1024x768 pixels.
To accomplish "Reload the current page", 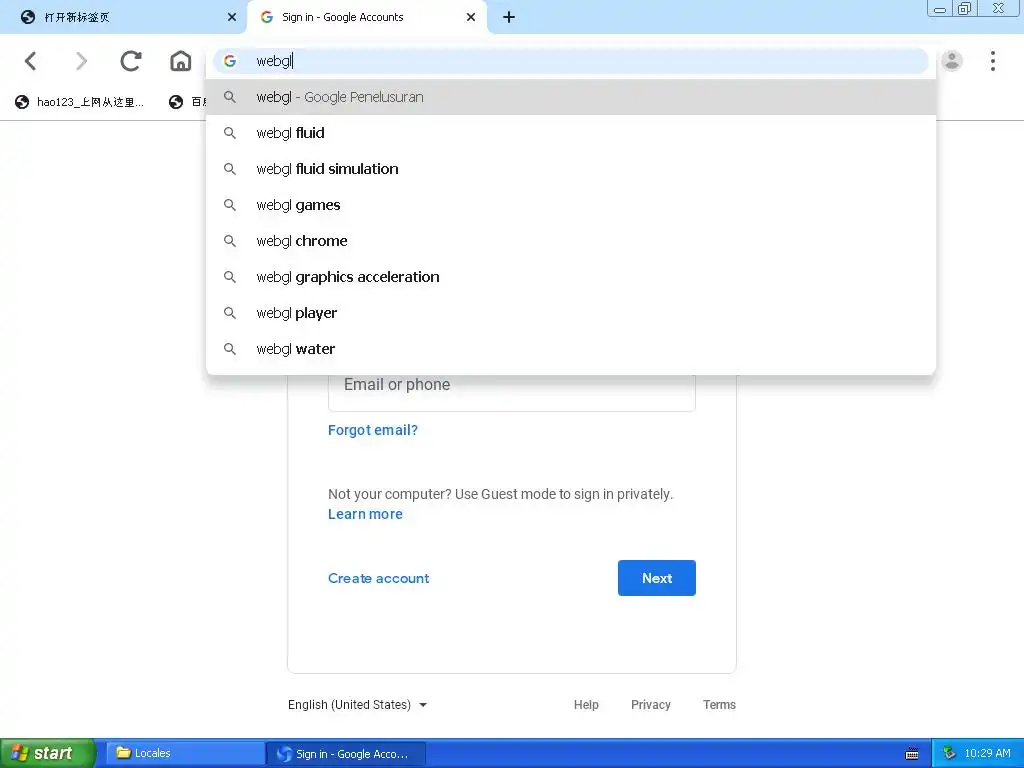I will (131, 61).
